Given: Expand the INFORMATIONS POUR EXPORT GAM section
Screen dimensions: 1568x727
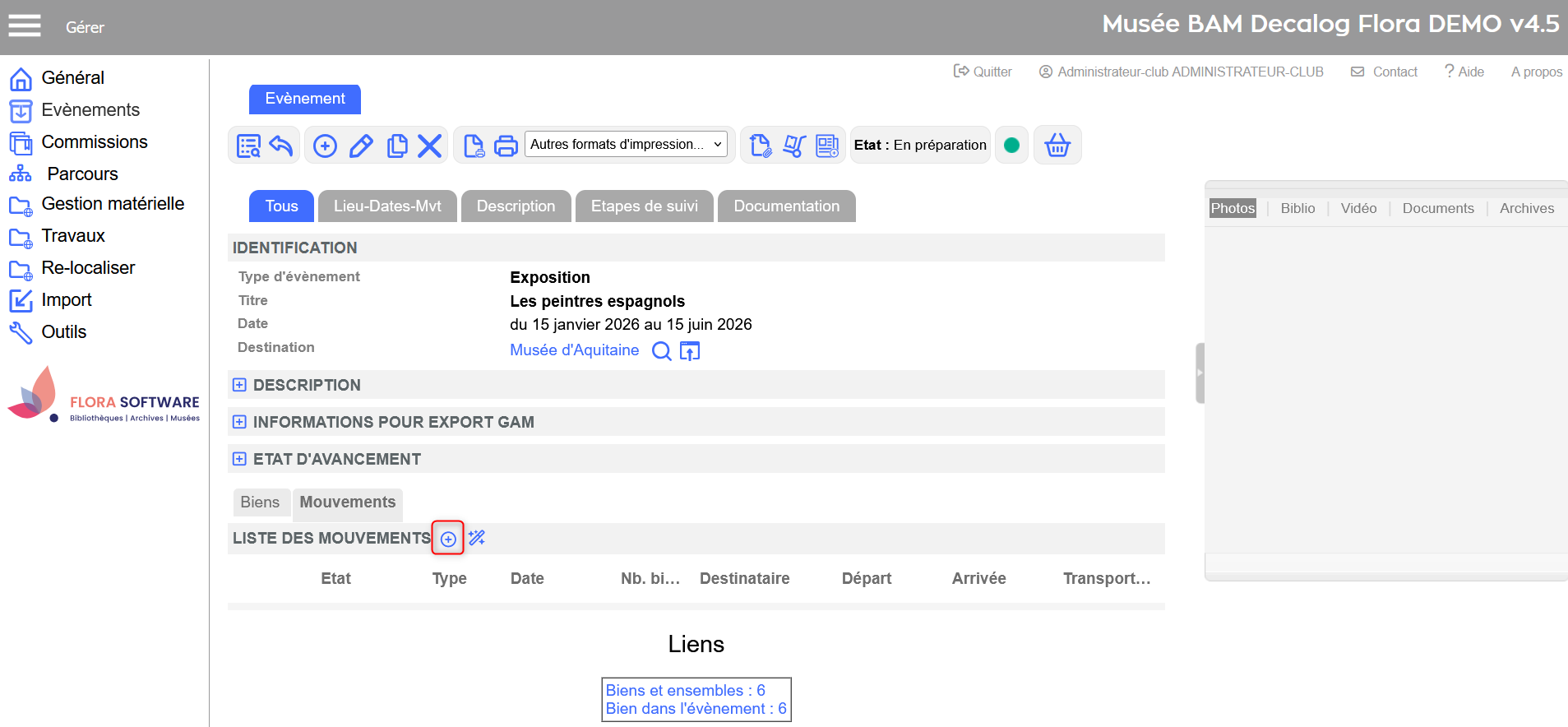Looking at the screenshot, I should (239, 422).
